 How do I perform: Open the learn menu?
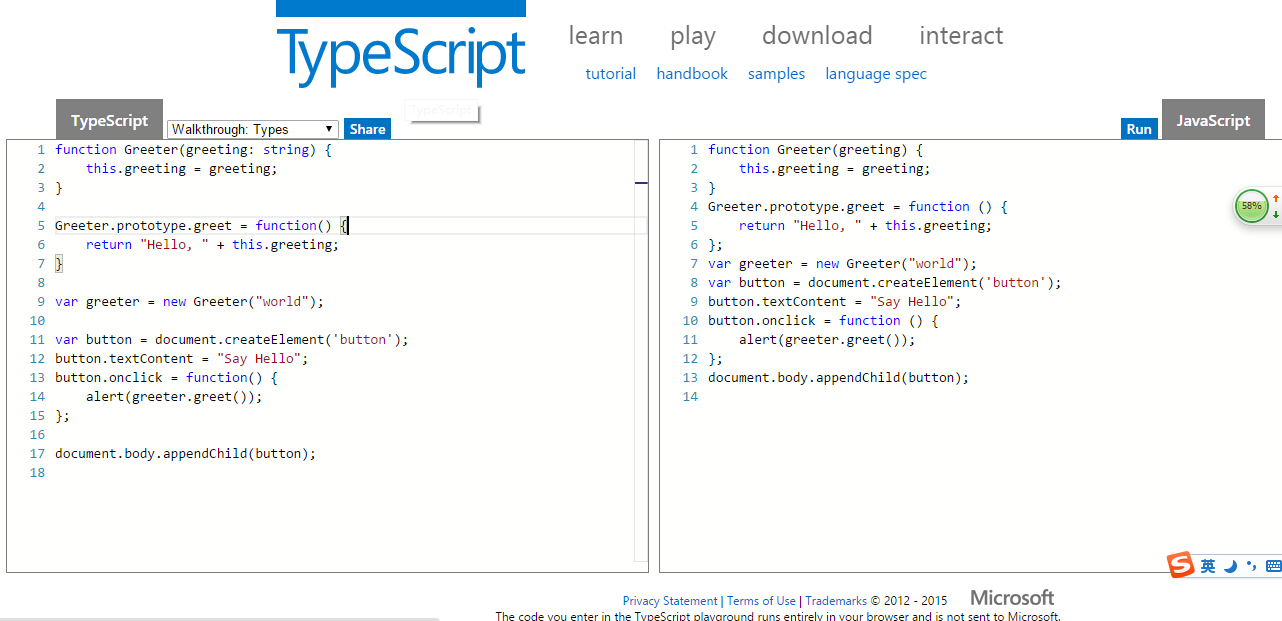point(596,36)
